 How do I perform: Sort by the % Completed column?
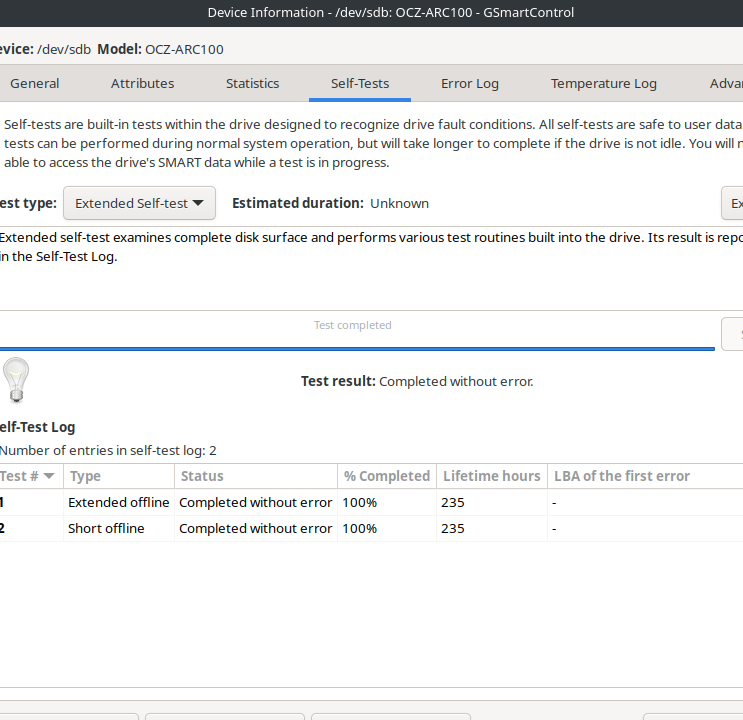point(386,476)
